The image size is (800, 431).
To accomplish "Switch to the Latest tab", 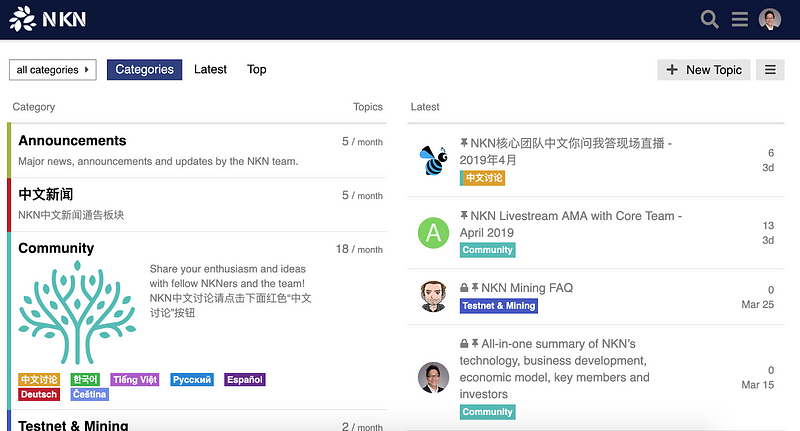I will tap(210, 69).
